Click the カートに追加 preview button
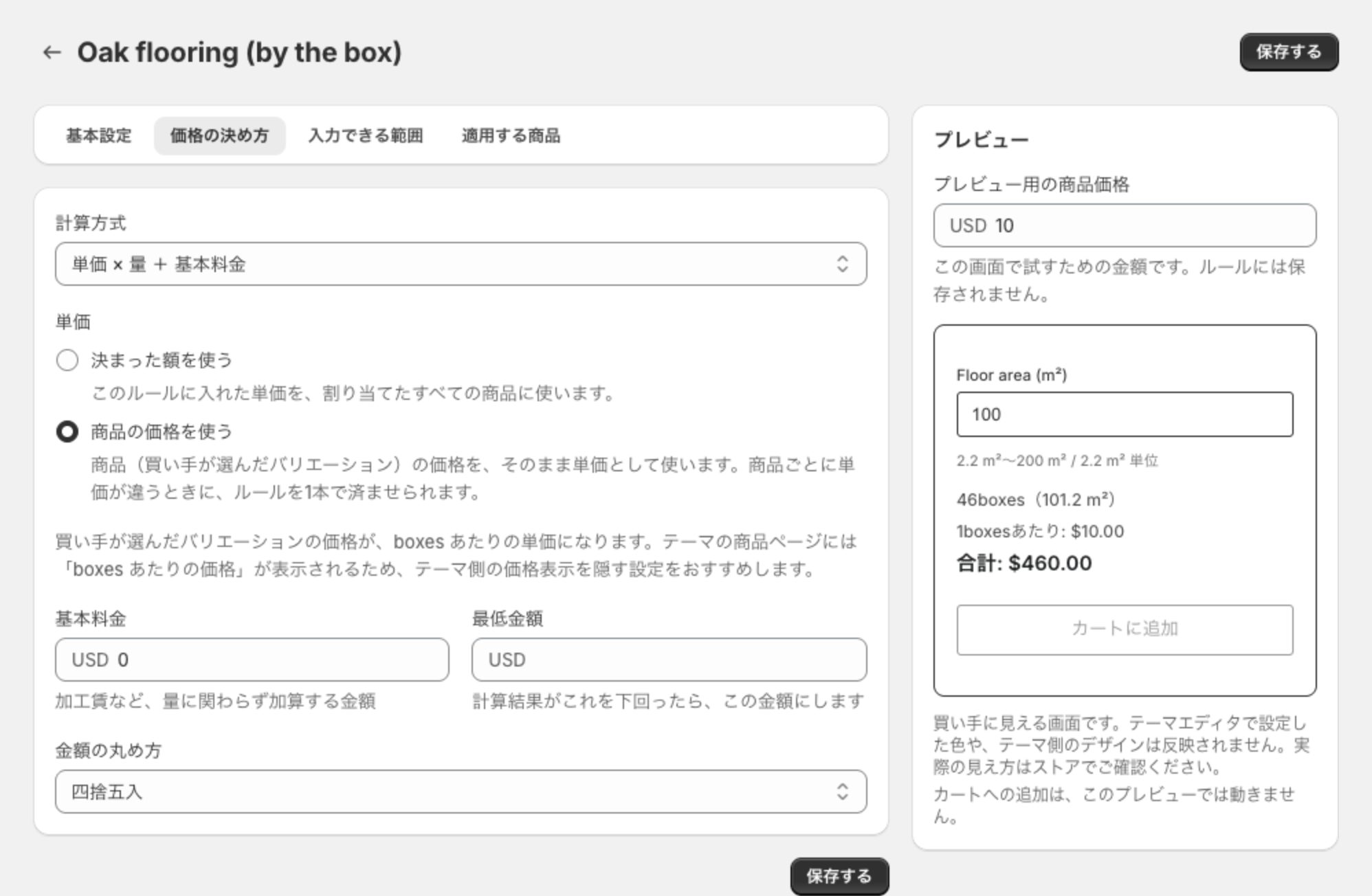 tap(1125, 629)
